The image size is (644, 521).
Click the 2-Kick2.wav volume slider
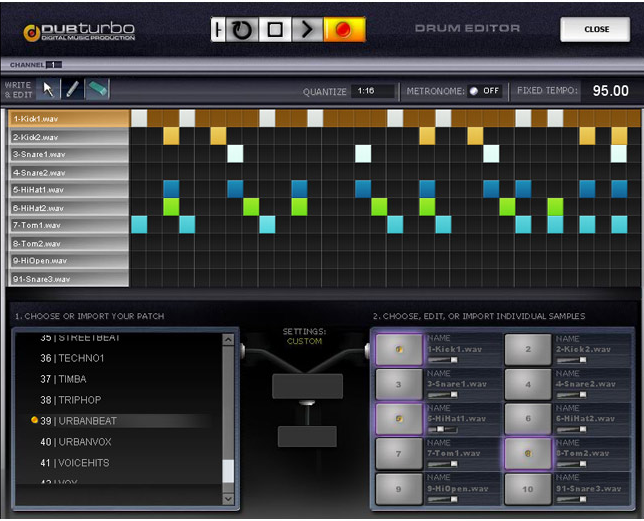[x=572, y=360]
